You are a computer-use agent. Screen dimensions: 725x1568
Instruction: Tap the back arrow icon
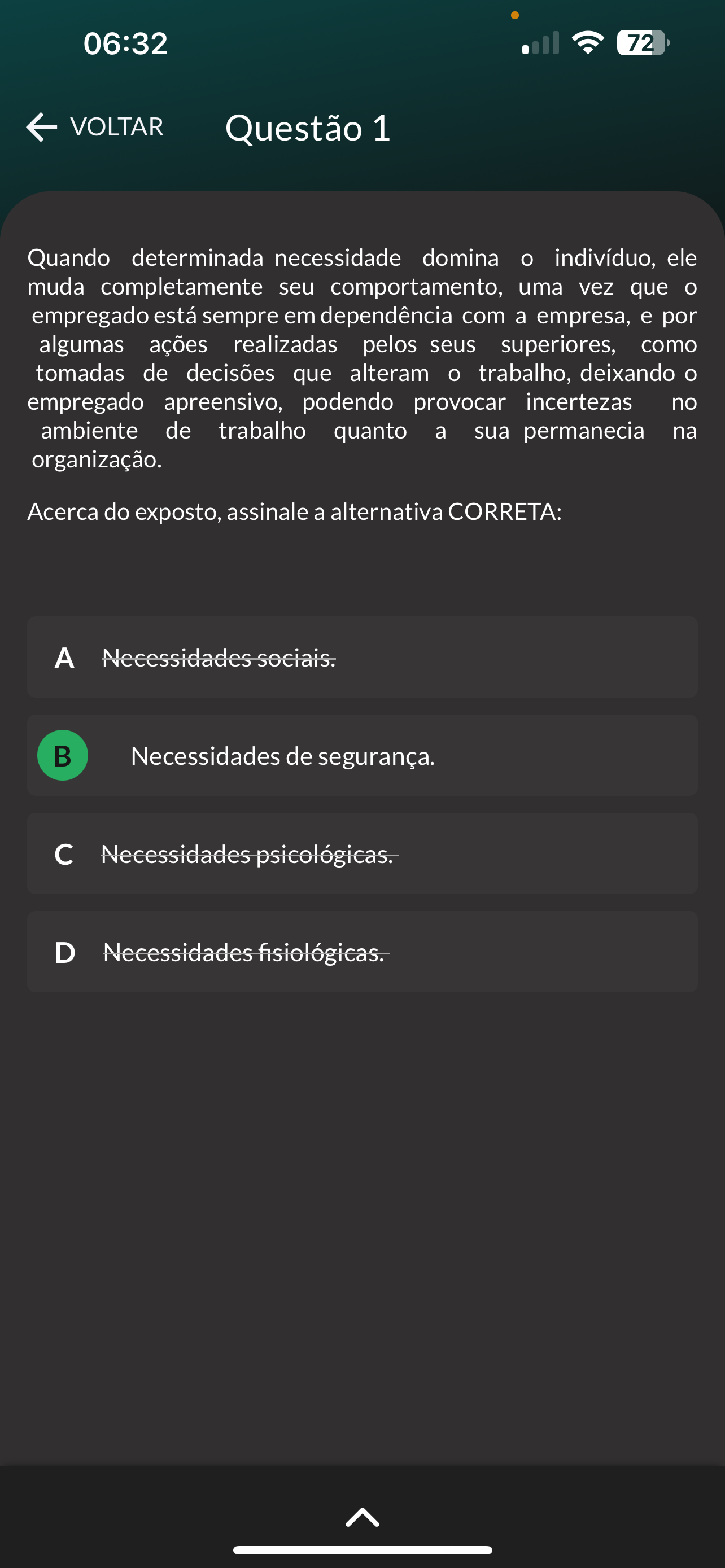click(x=41, y=127)
